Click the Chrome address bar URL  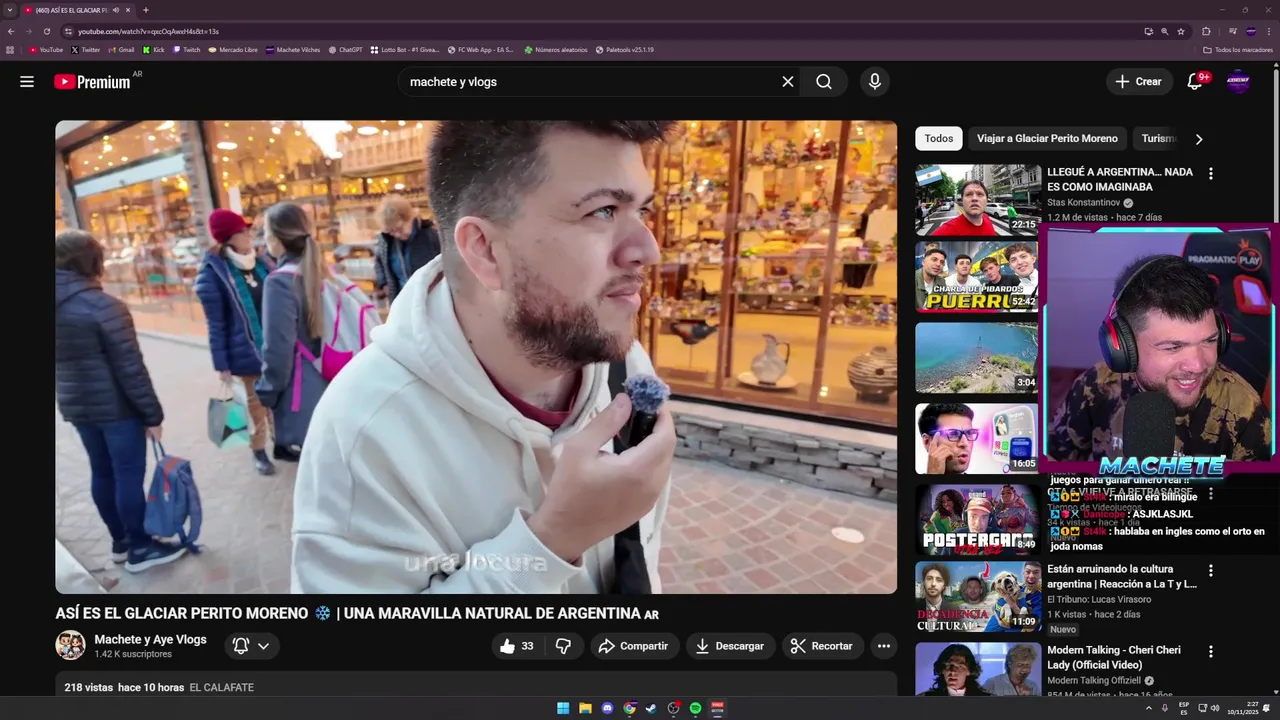tap(148, 31)
